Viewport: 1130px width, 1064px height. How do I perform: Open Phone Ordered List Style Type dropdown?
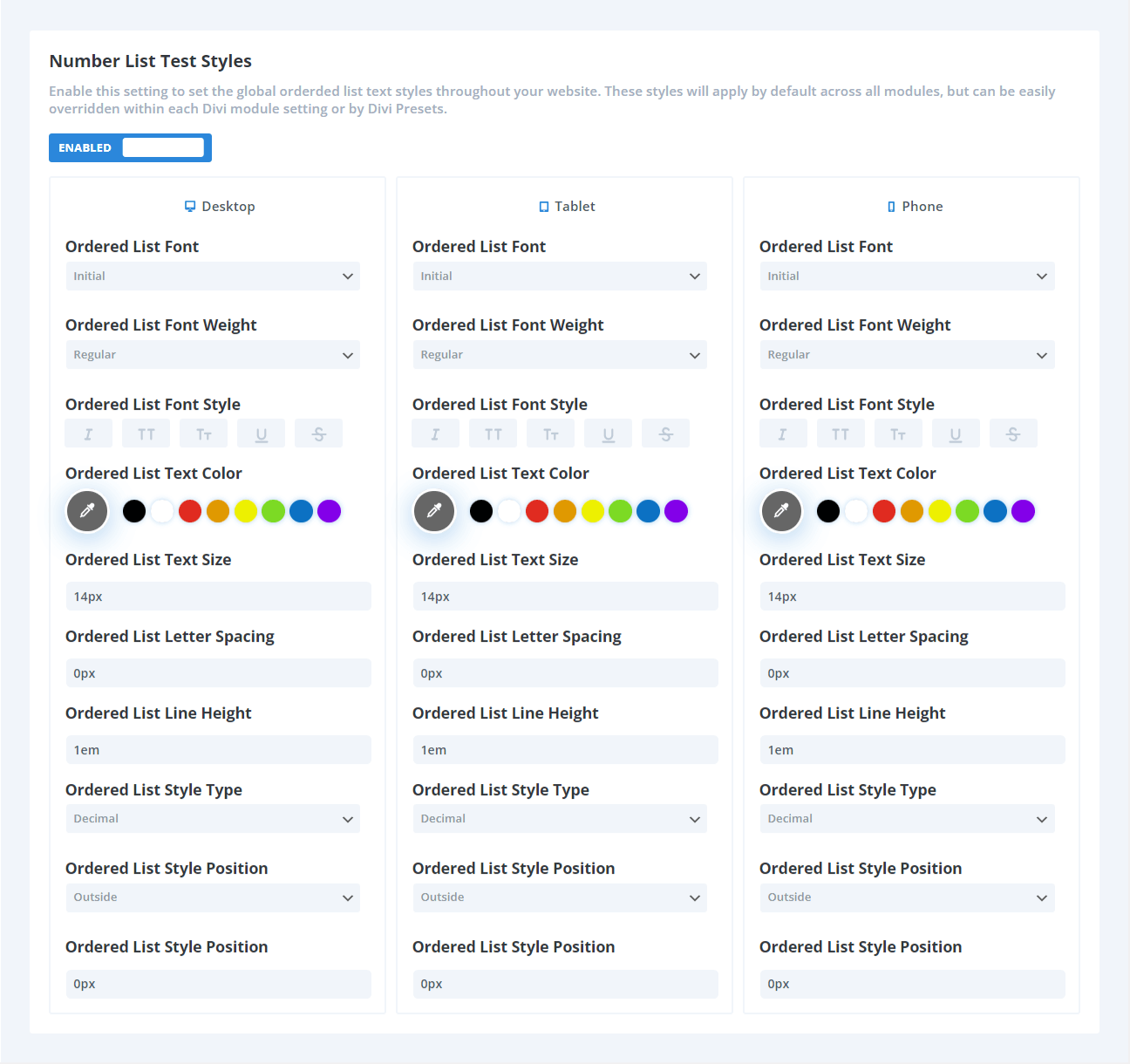tap(907, 819)
